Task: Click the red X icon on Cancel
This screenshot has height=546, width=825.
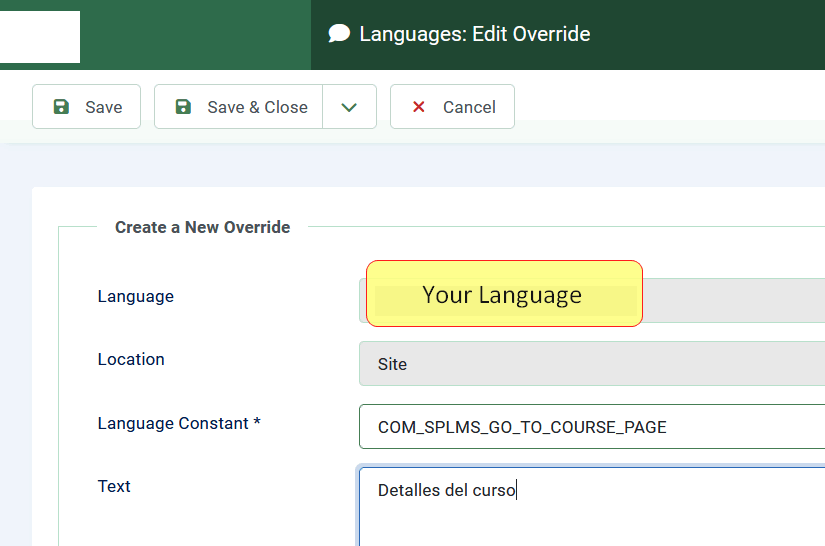Action: [x=419, y=107]
